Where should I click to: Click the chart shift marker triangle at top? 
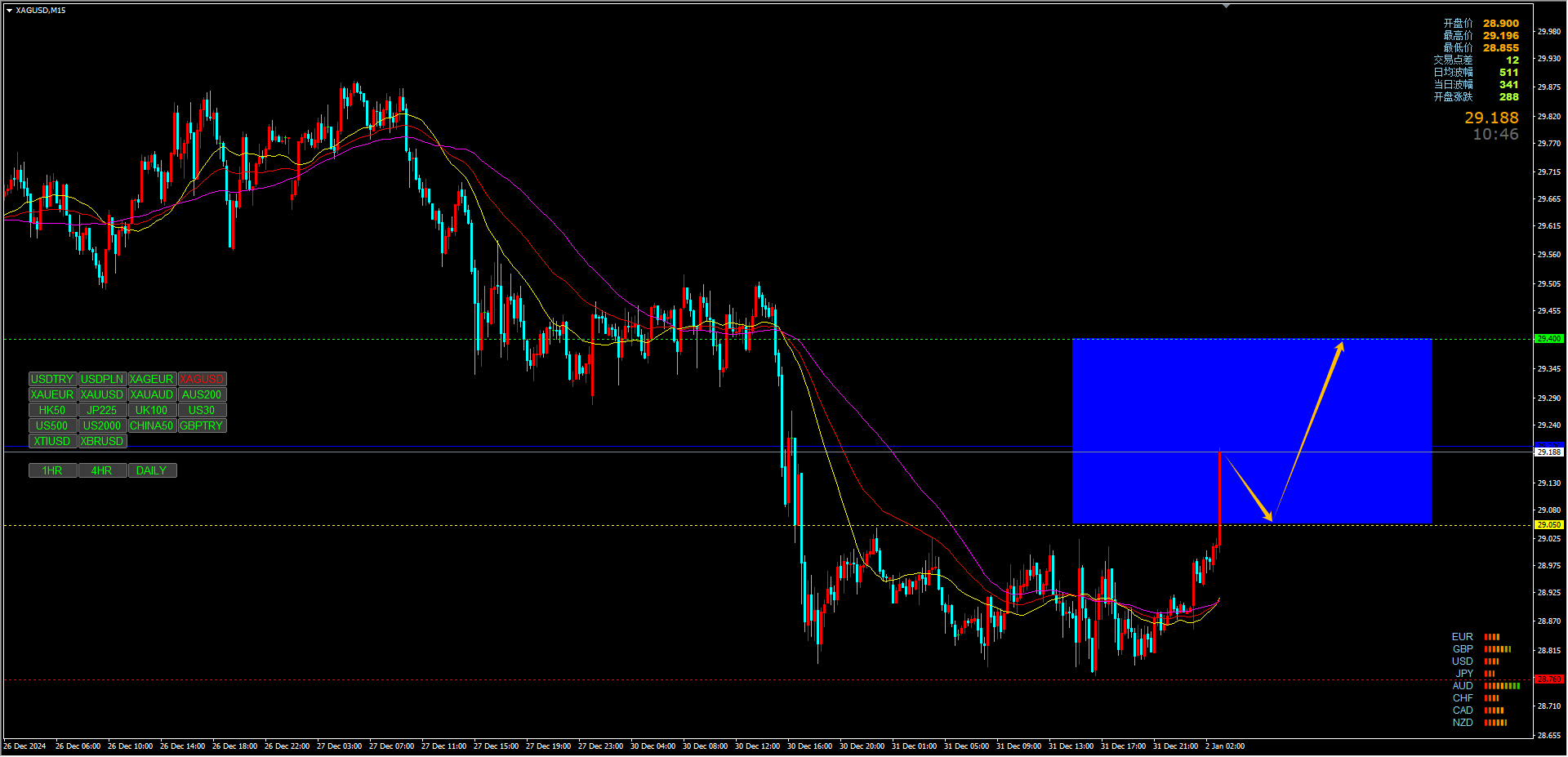pos(1226,6)
